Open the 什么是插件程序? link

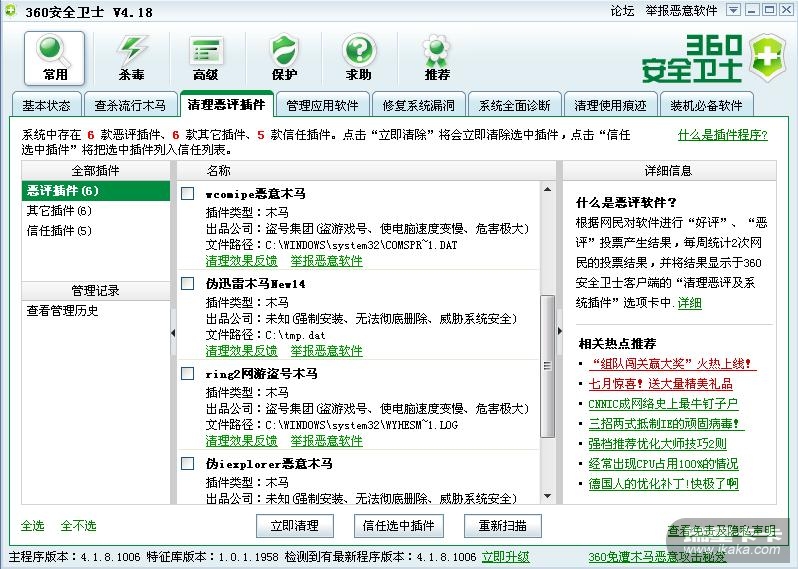[723, 135]
